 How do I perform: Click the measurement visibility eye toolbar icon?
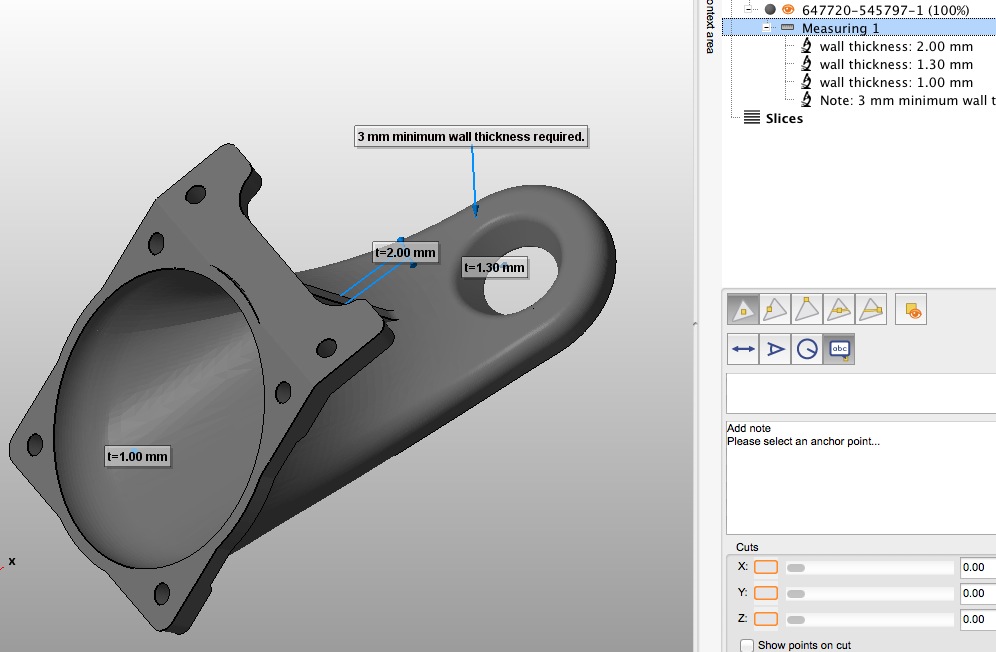pyautogui.click(x=911, y=311)
